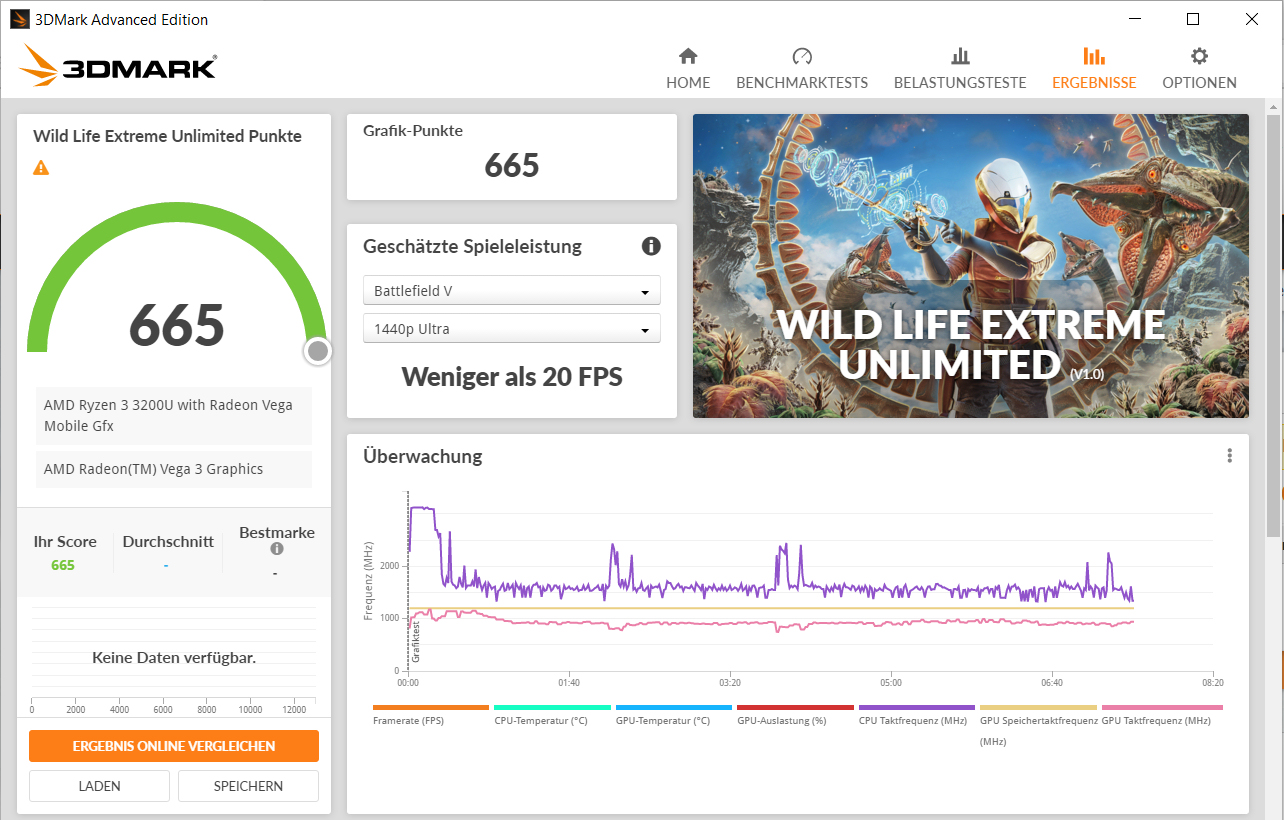
Task: Click the 3DMark logo in the header
Action: pos(117,66)
